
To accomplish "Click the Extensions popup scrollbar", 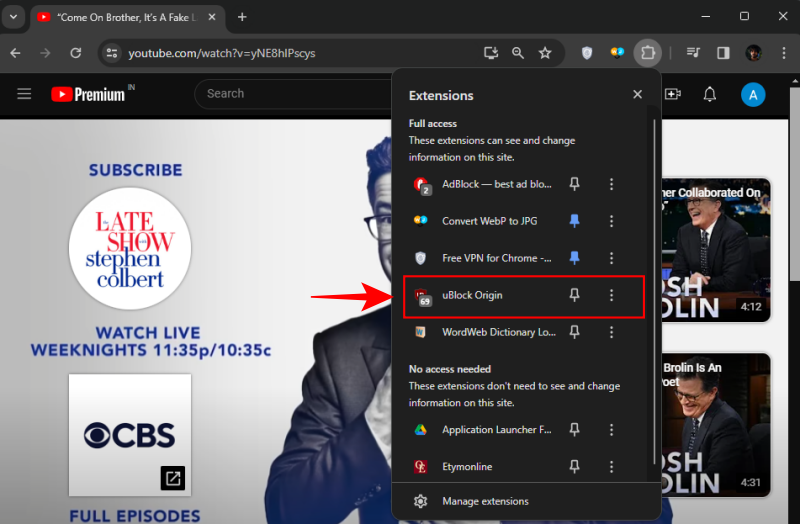I will [654, 291].
